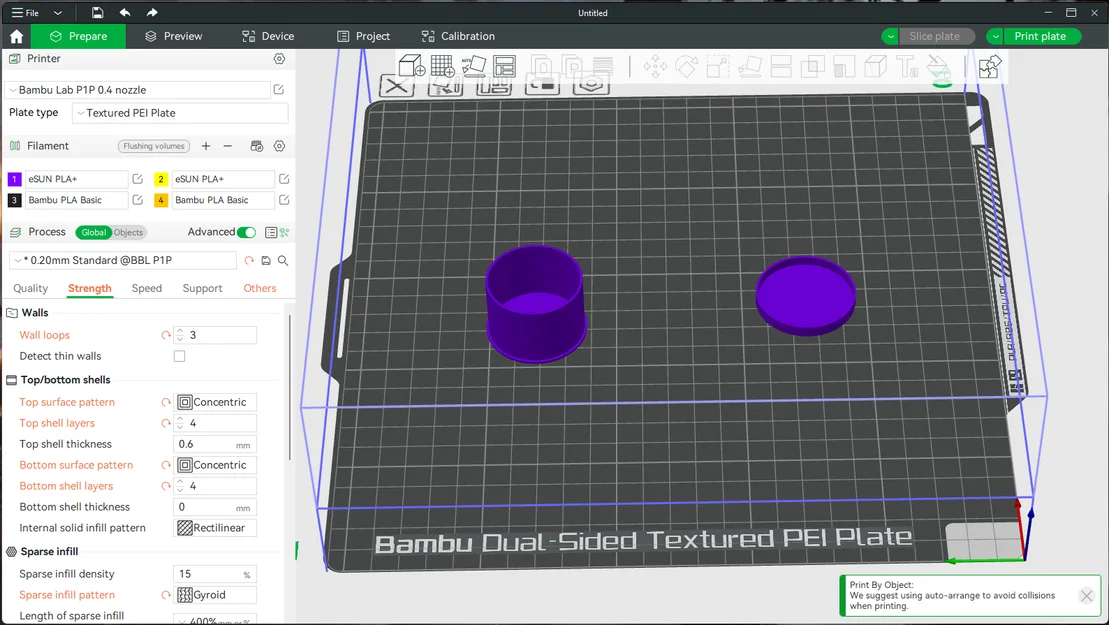Select the Text shape tool icon
This screenshot has width=1109, height=625.
(907, 67)
